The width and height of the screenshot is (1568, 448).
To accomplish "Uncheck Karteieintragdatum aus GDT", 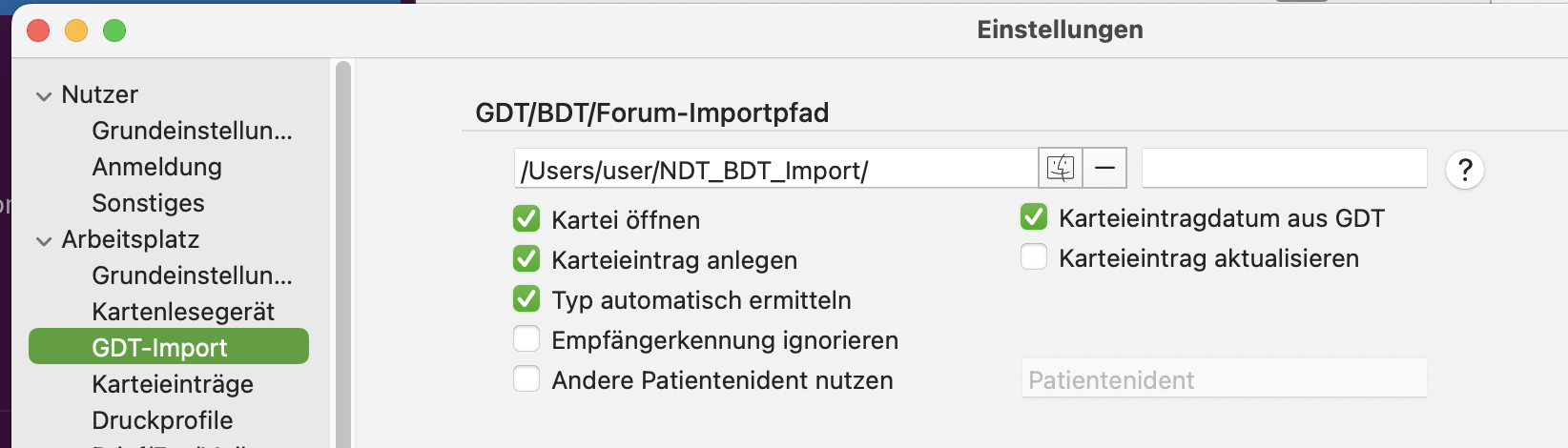I will click(x=1034, y=217).
